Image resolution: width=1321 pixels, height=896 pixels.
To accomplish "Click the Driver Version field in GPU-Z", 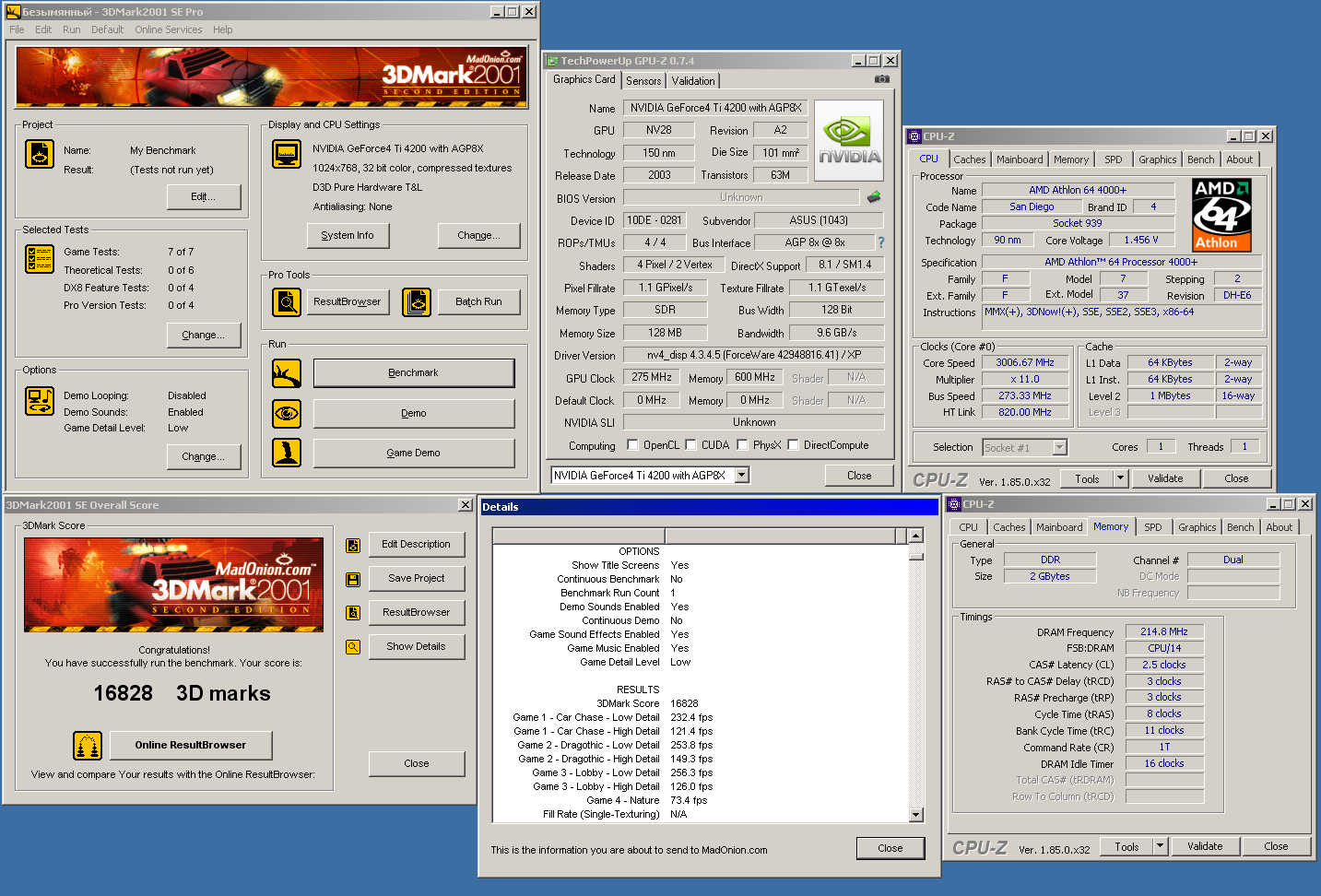I will coord(753,355).
